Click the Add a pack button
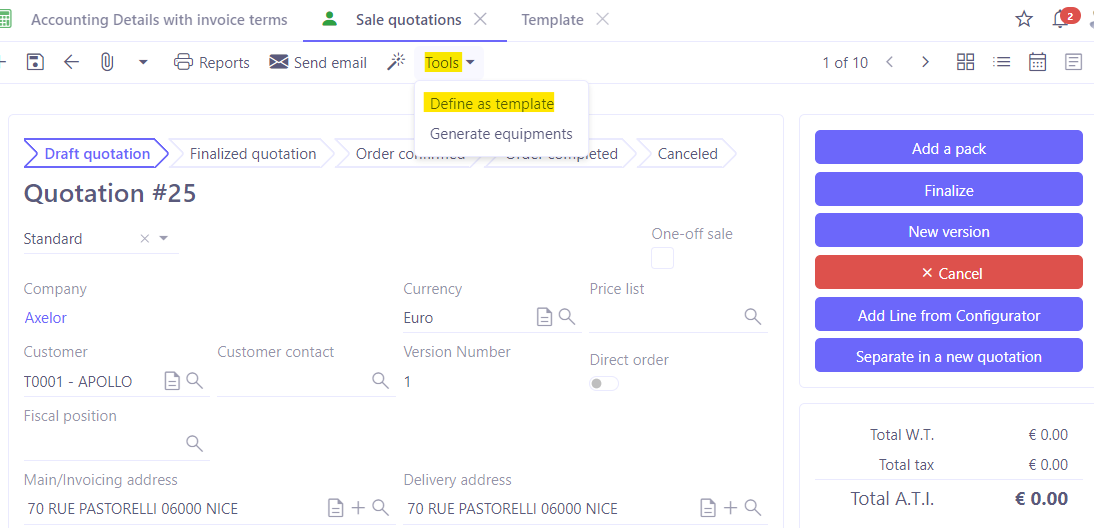The height and width of the screenshot is (528, 1094). [x=949, y=149]
